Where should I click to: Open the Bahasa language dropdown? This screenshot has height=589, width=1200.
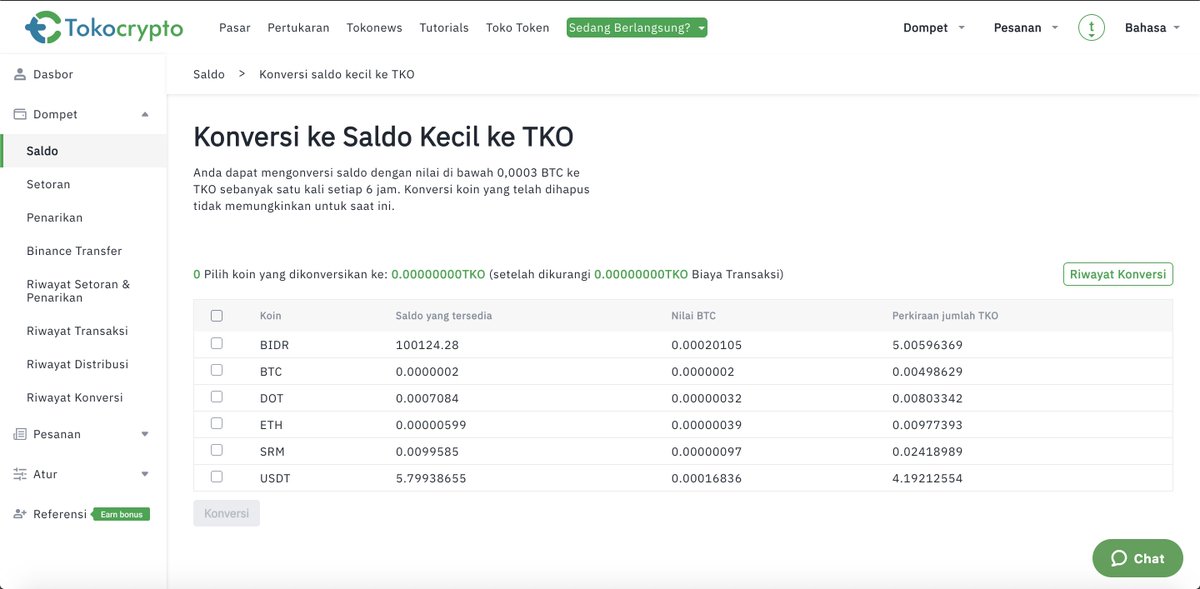pyautogui.click(x=1152, y=28)
